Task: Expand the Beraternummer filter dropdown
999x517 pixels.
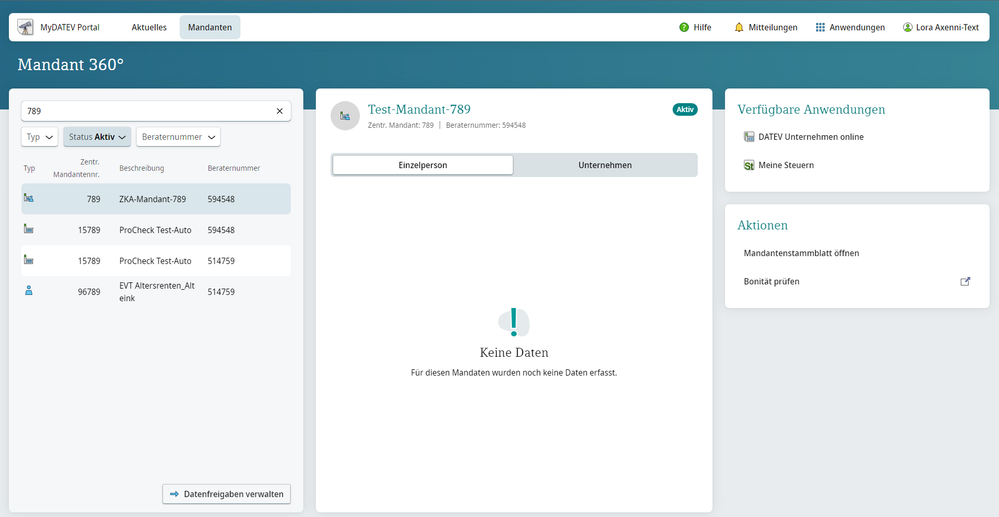Action: (178, 137)
